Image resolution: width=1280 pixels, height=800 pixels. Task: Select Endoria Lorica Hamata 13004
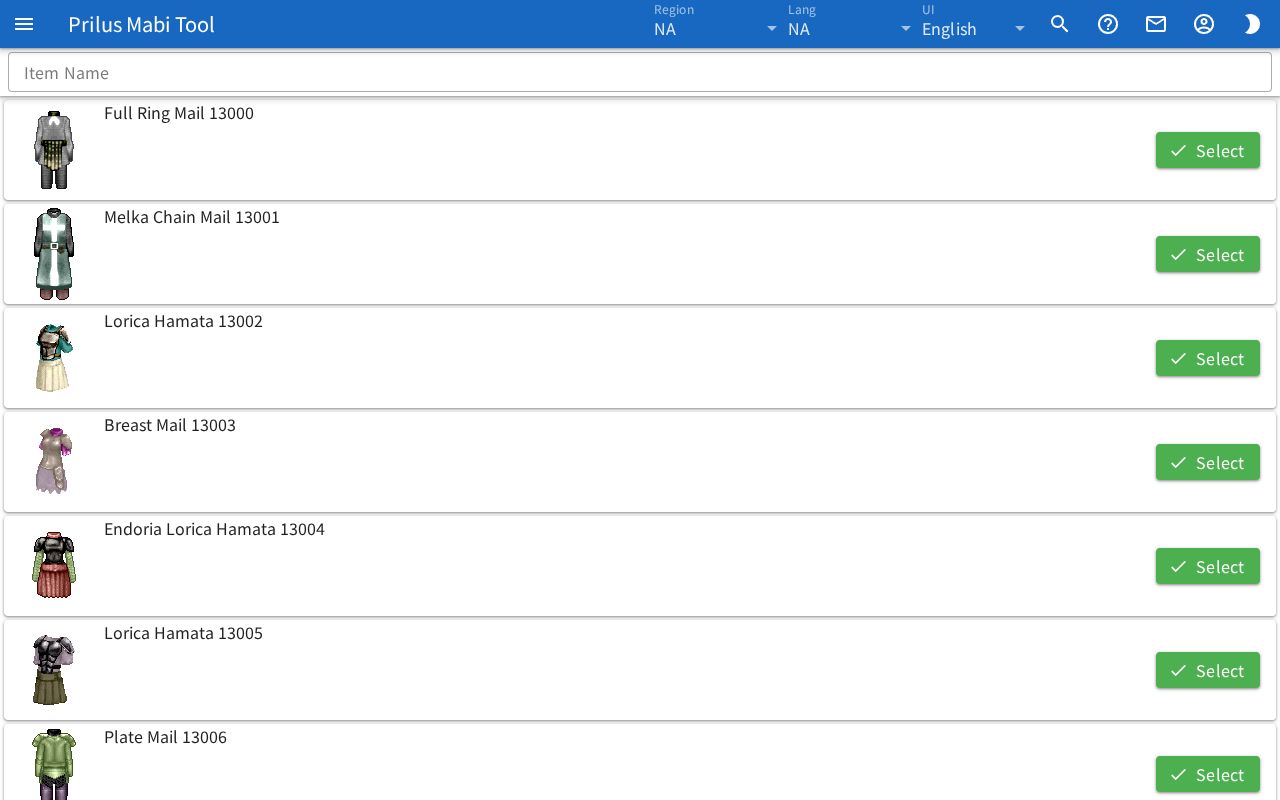coord(1208,566)
